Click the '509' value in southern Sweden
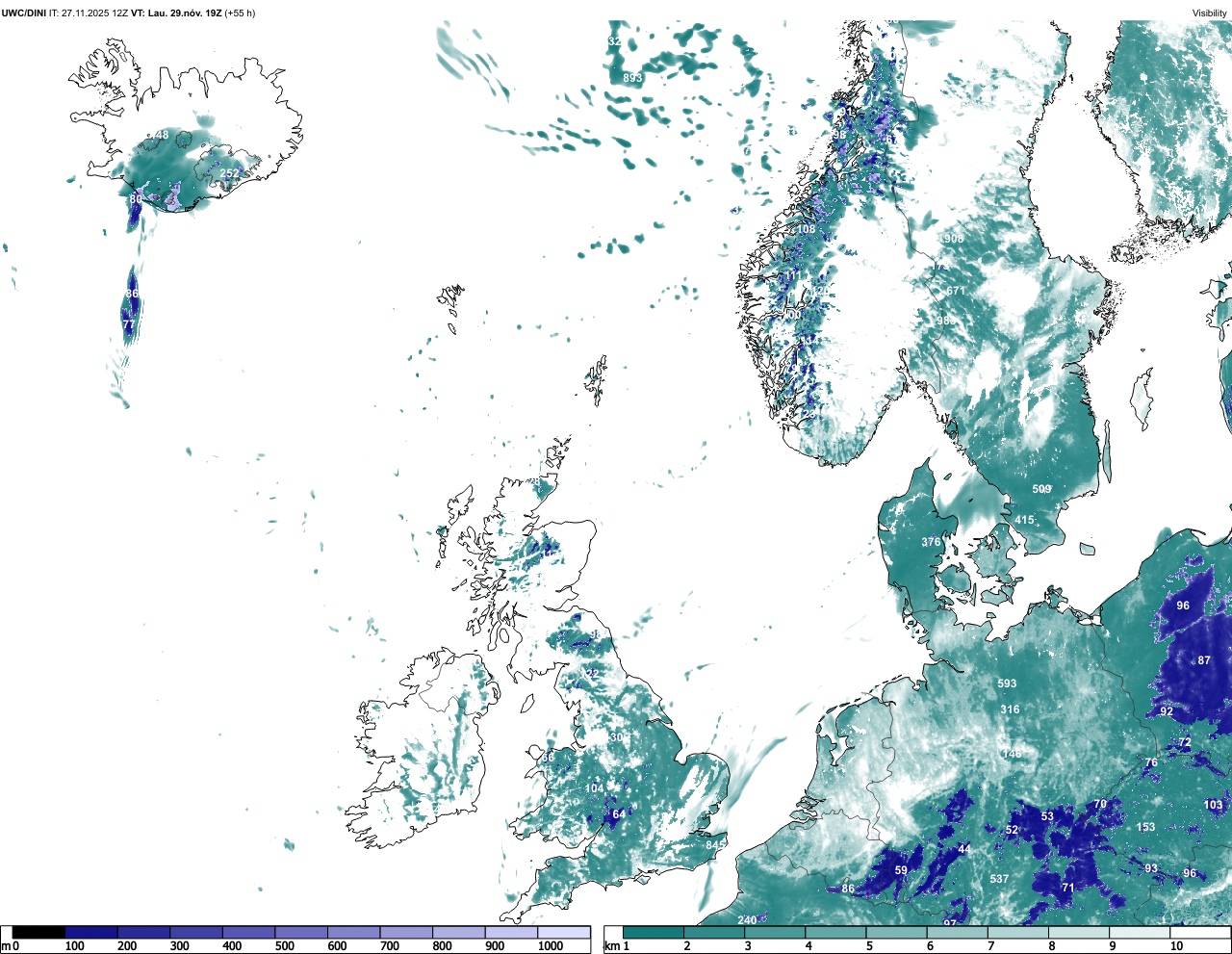 coord(1041,489)
